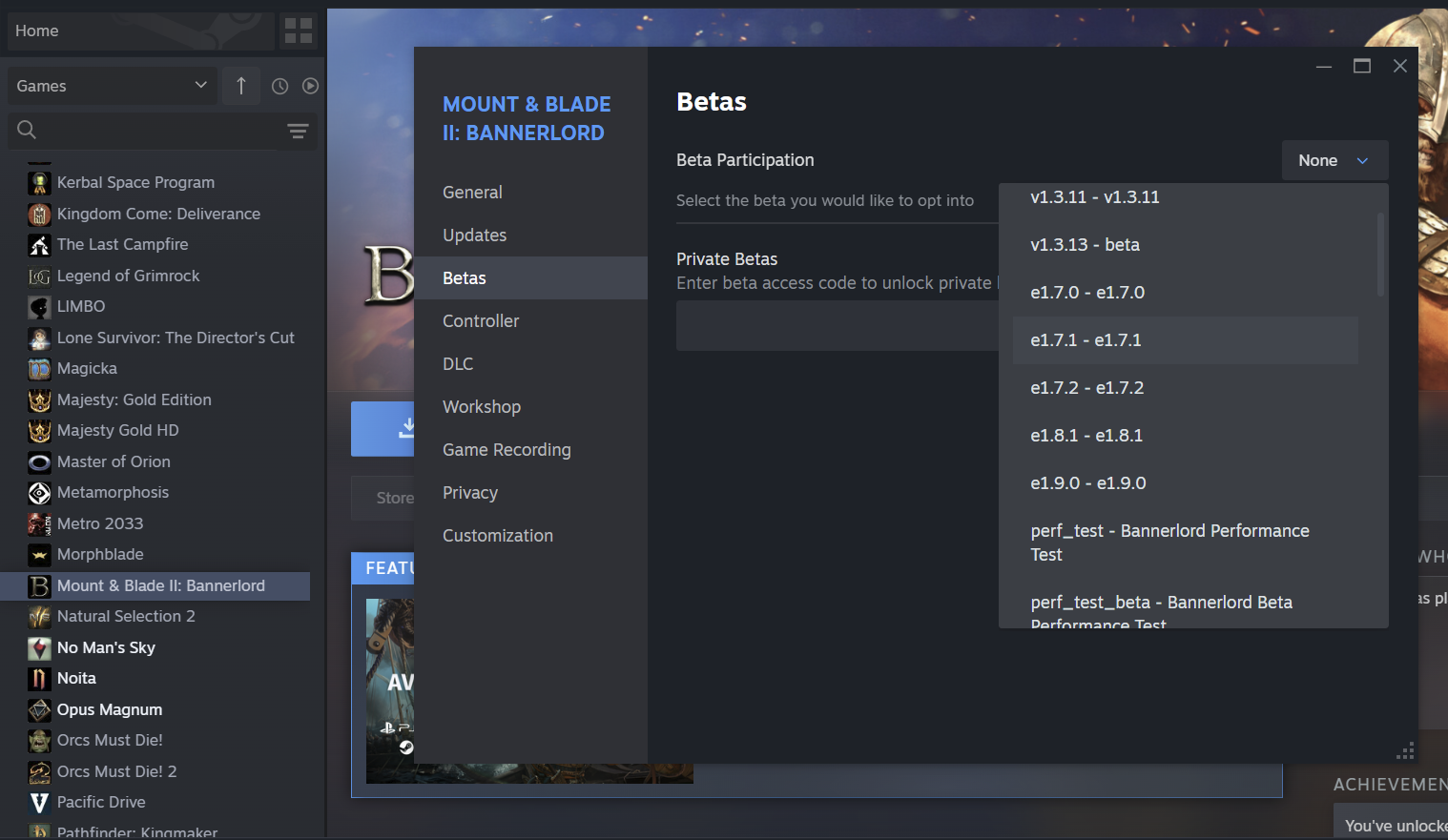
Task: Open the Workshop properties tab
Action: click(x=530, y=407)
